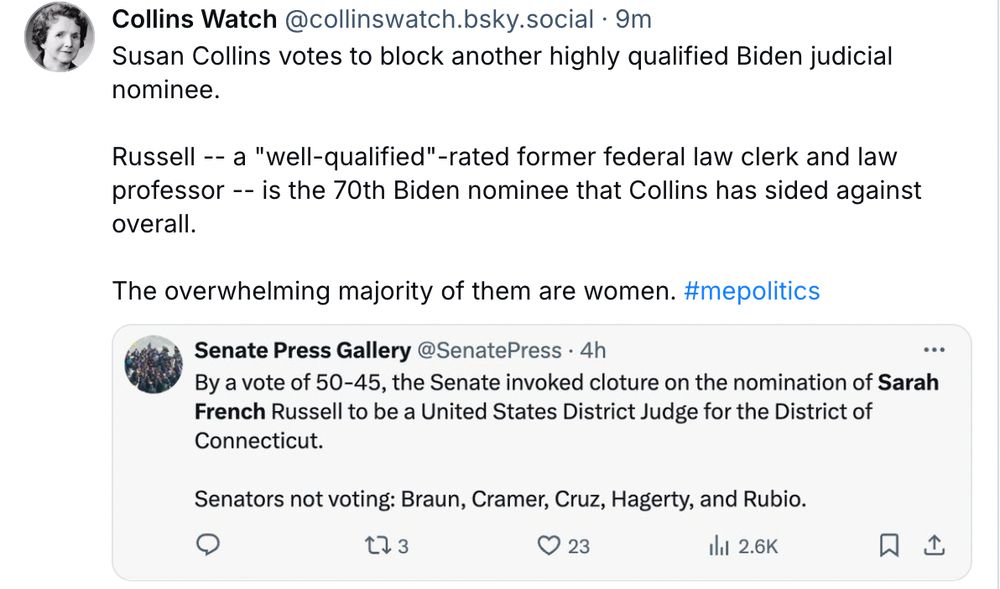Image resolution: width=1000 pixels, height=589 pixels.
Task: Click the 2.6K views count
Action: [x=757, y=546]
